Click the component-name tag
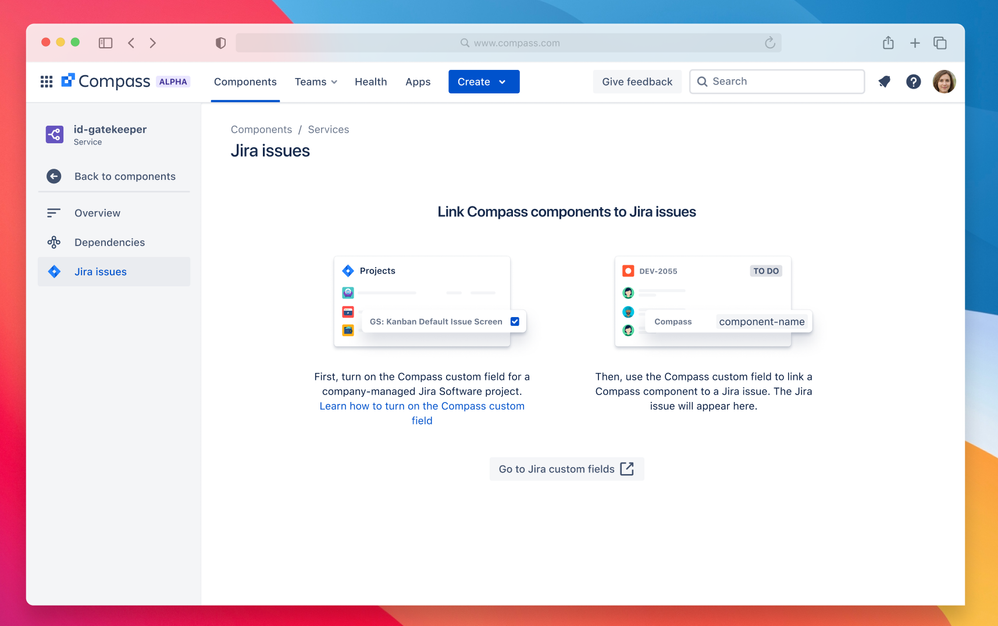998x626 pixels. (762, 322)
